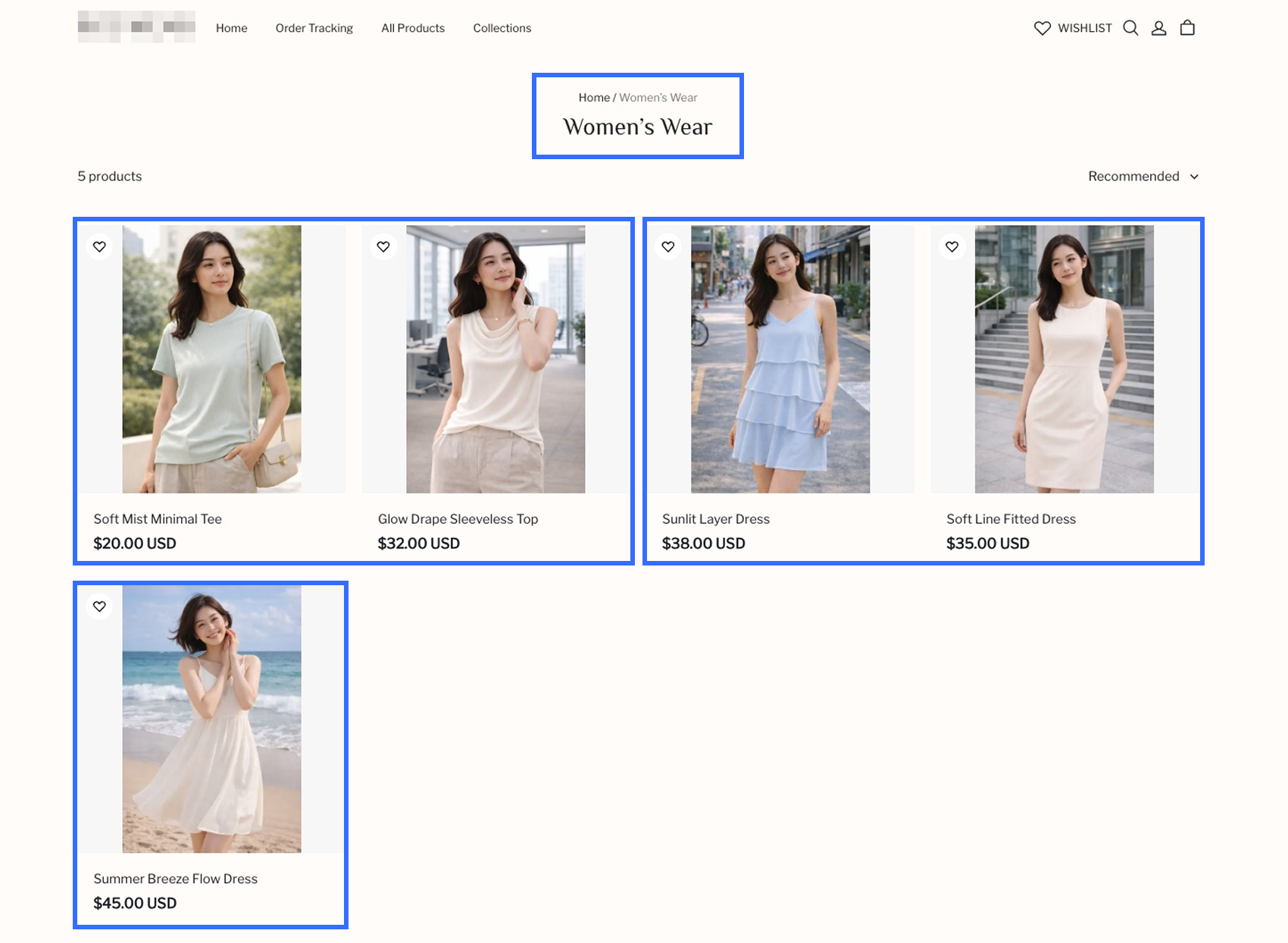This screenshot has width=1288, height=943.
Task: Click the store logo in header
Action: (x=136, y=27)
